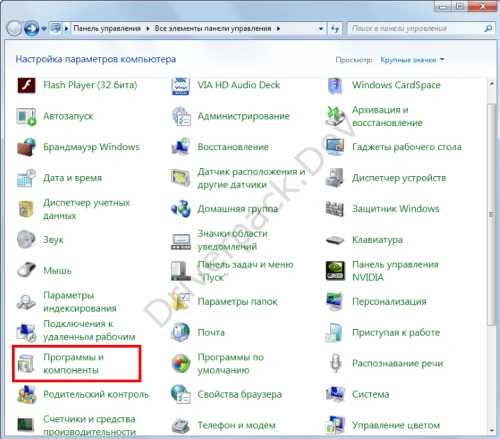Open the Flash Player icon

pyautogui.click(x=26, y=85)
